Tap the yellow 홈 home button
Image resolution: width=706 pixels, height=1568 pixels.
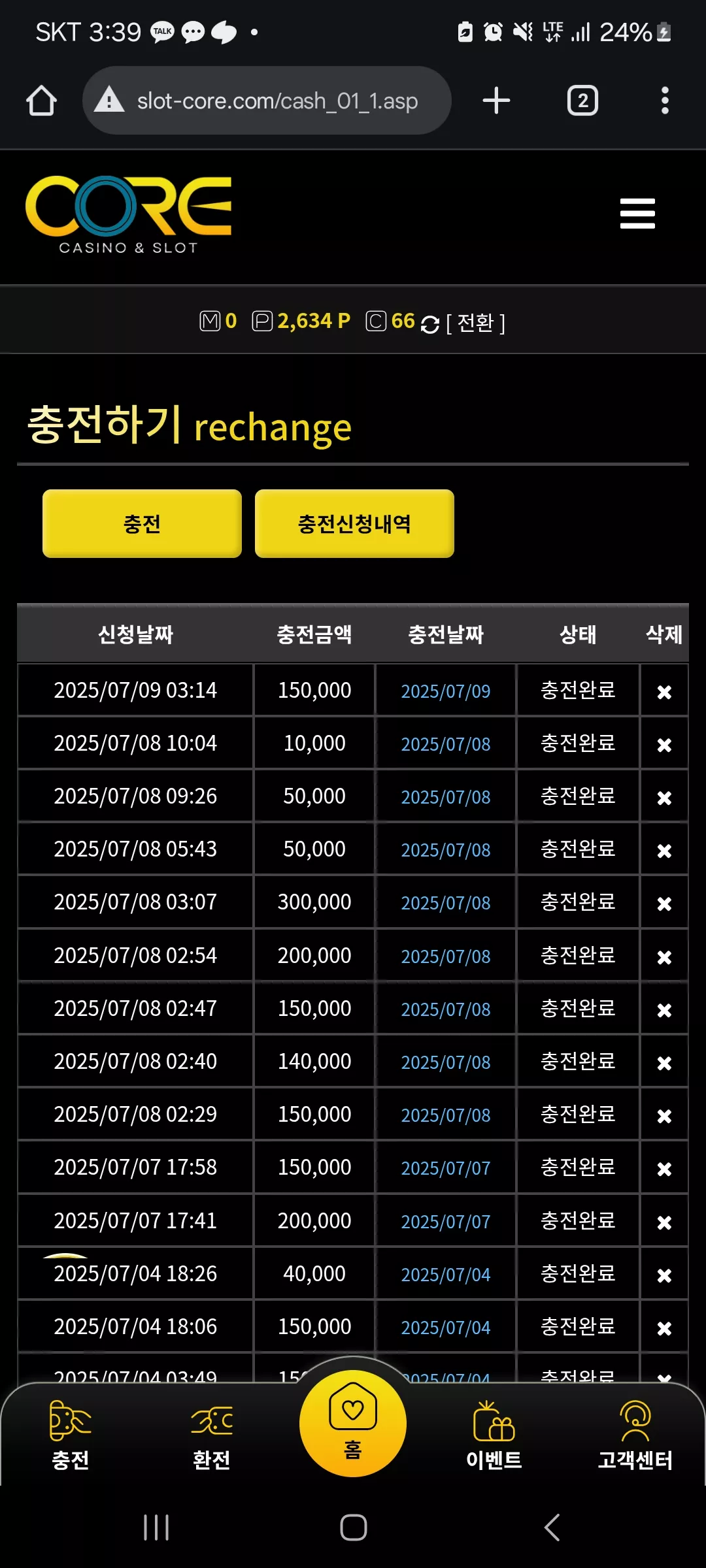(353, 1423)
